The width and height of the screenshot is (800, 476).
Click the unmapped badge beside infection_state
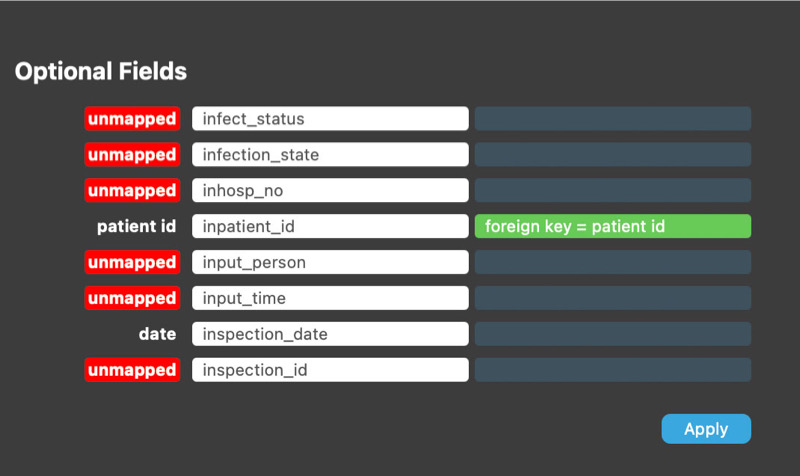point(132,154)
